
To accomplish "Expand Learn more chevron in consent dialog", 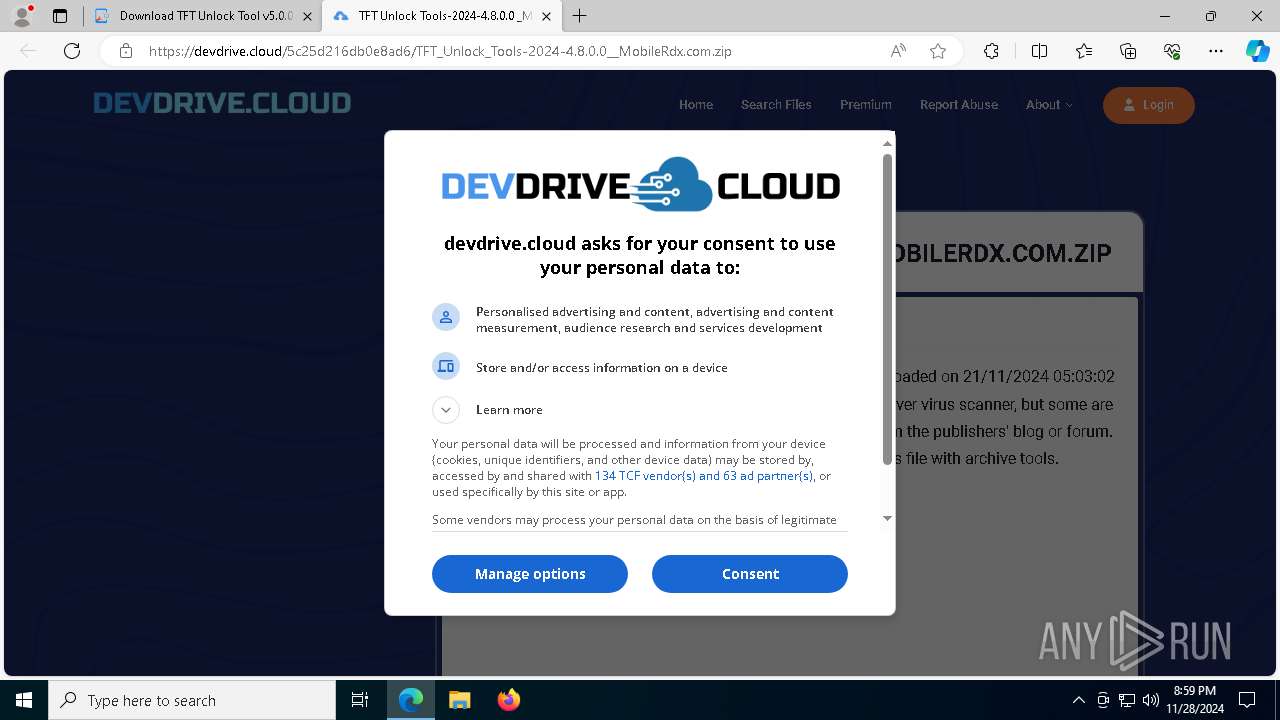I will pos(446,410).
